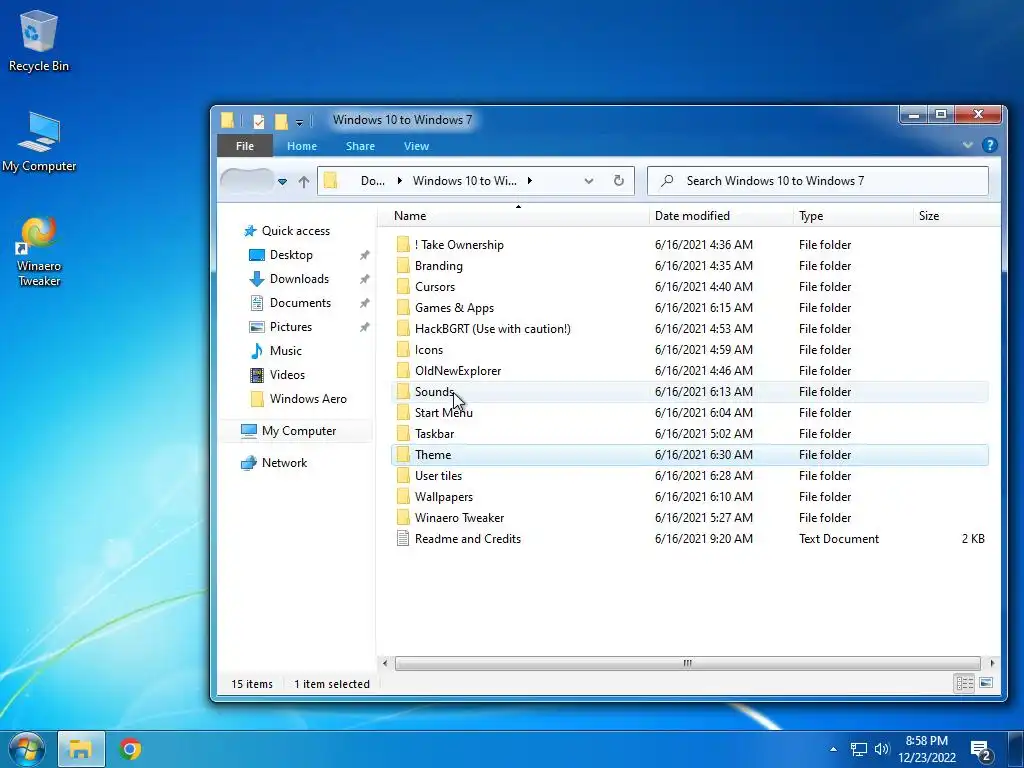Viewport: 1024px width, 768px height.
Task: Go up one folder level
Action: tap(304, 182)
